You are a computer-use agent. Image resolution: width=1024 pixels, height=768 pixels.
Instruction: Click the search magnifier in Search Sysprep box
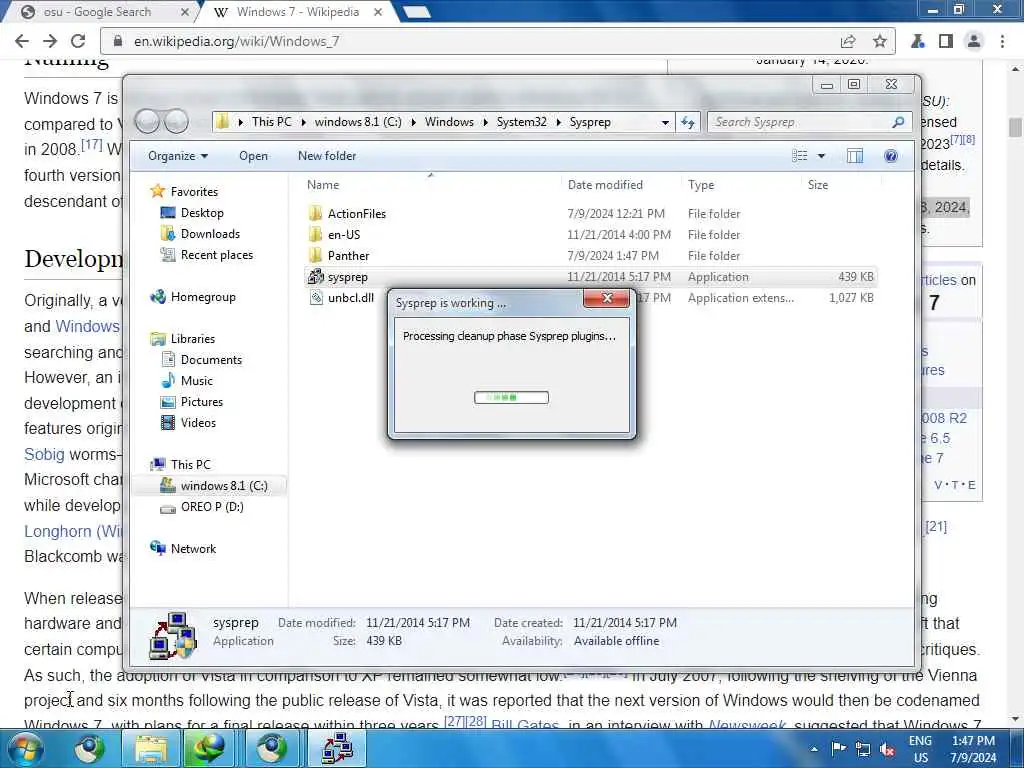tap(898, 122)
